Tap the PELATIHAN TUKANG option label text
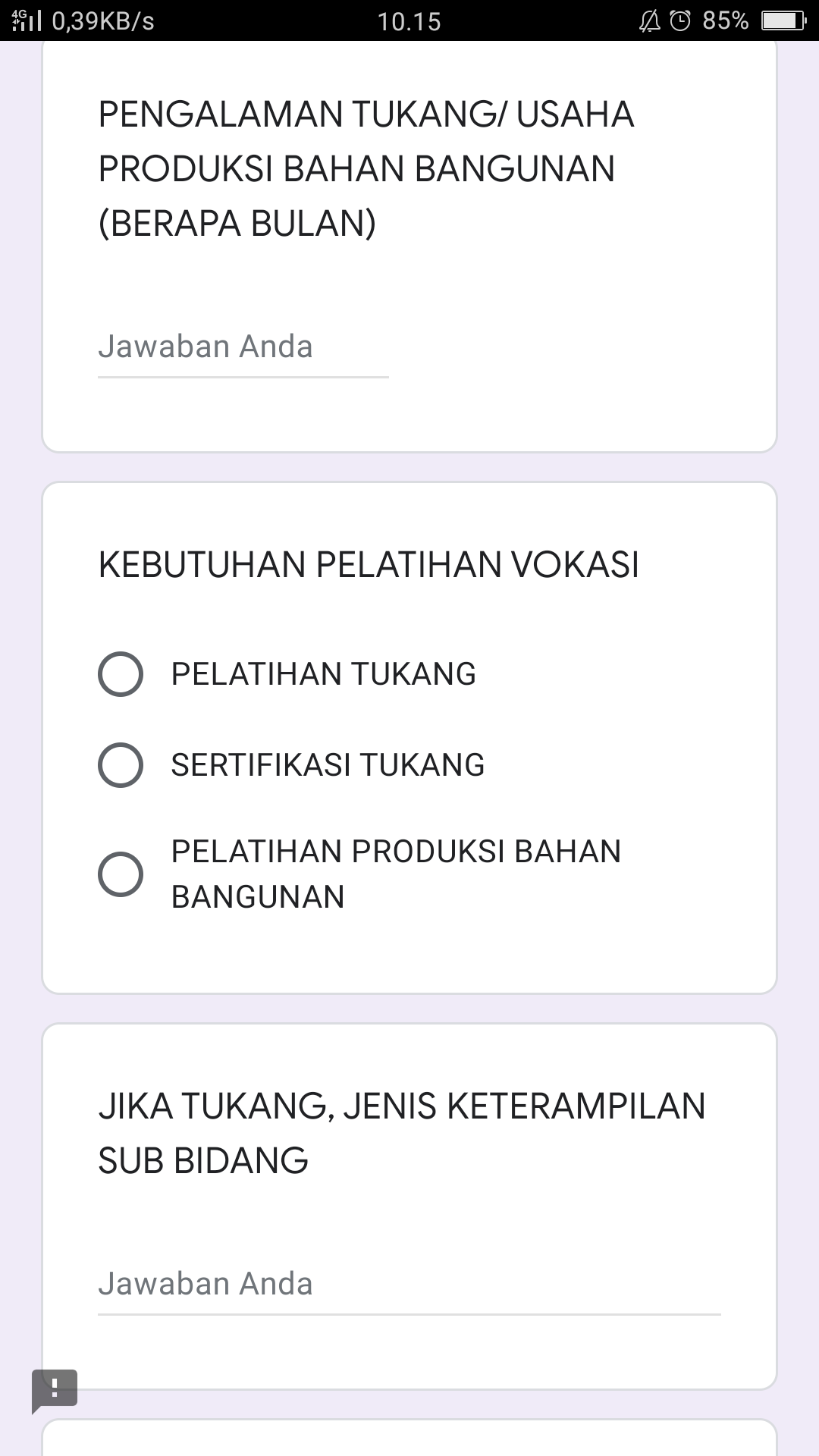Screen dimensions: 819x1456 323,674
